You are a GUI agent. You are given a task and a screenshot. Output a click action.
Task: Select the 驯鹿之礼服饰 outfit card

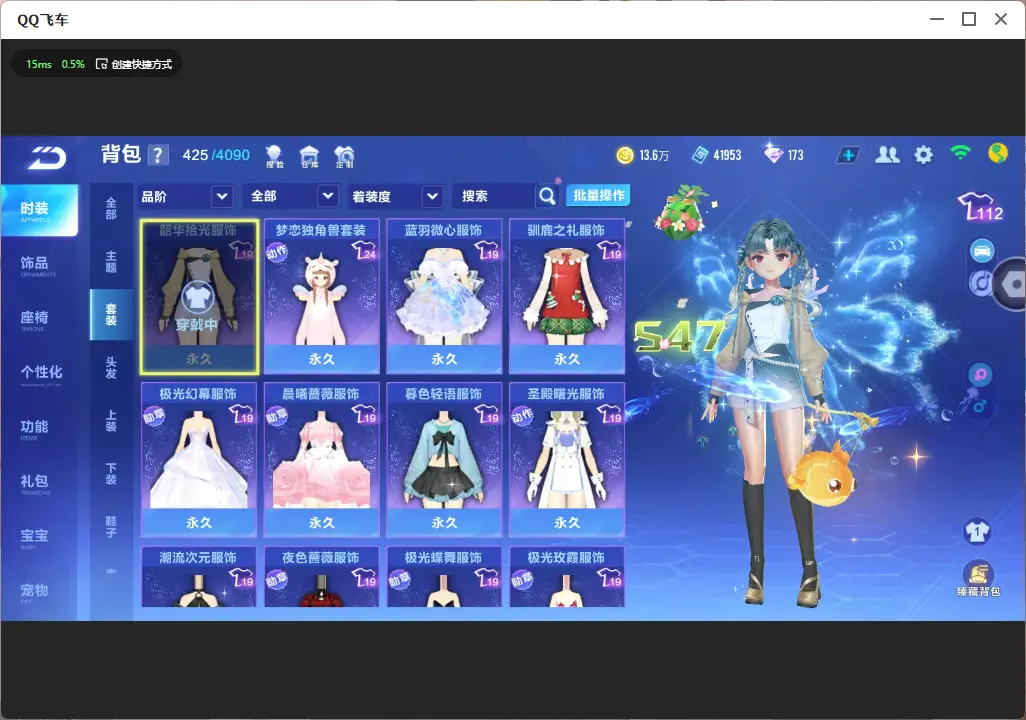coord(567,297)
